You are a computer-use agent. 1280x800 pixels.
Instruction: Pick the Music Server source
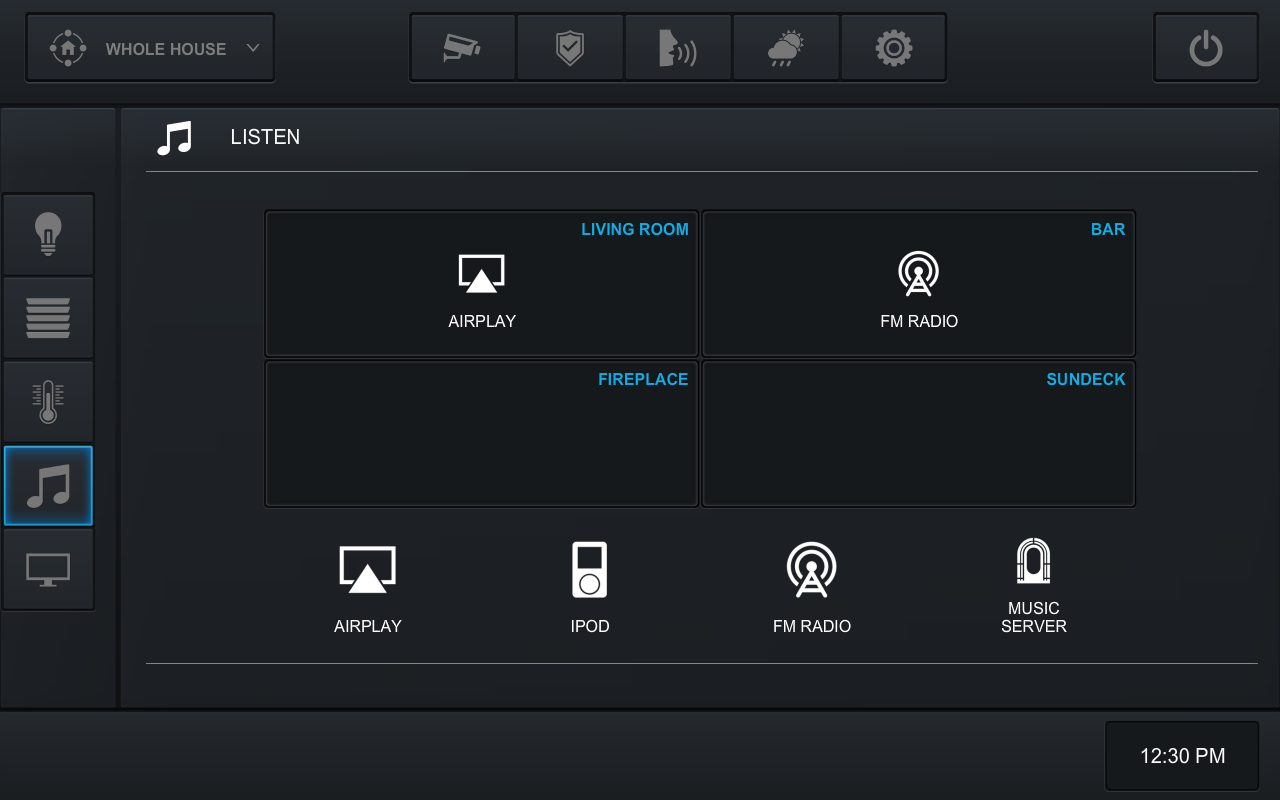(x=1033, y=587)
